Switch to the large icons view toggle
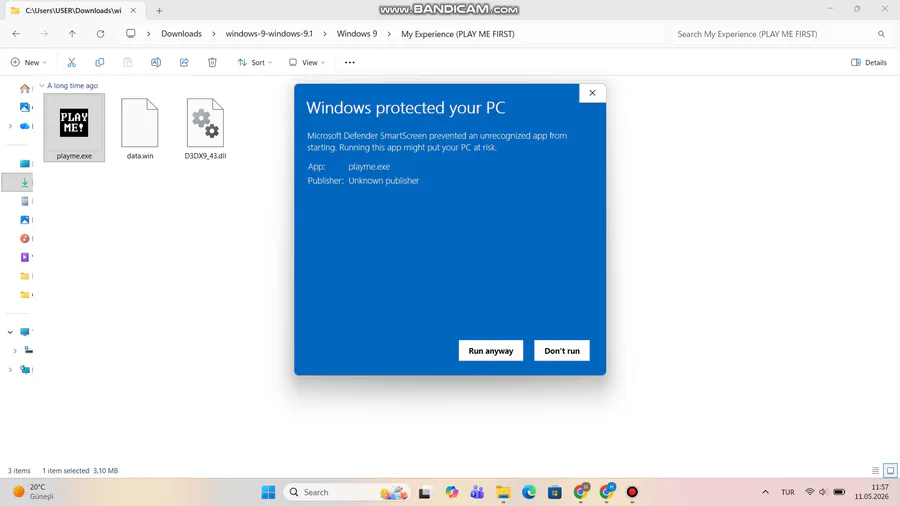Image resolution: width=900 pixels, height=506 pixels. pyautogui.click(x=890, y=470)
